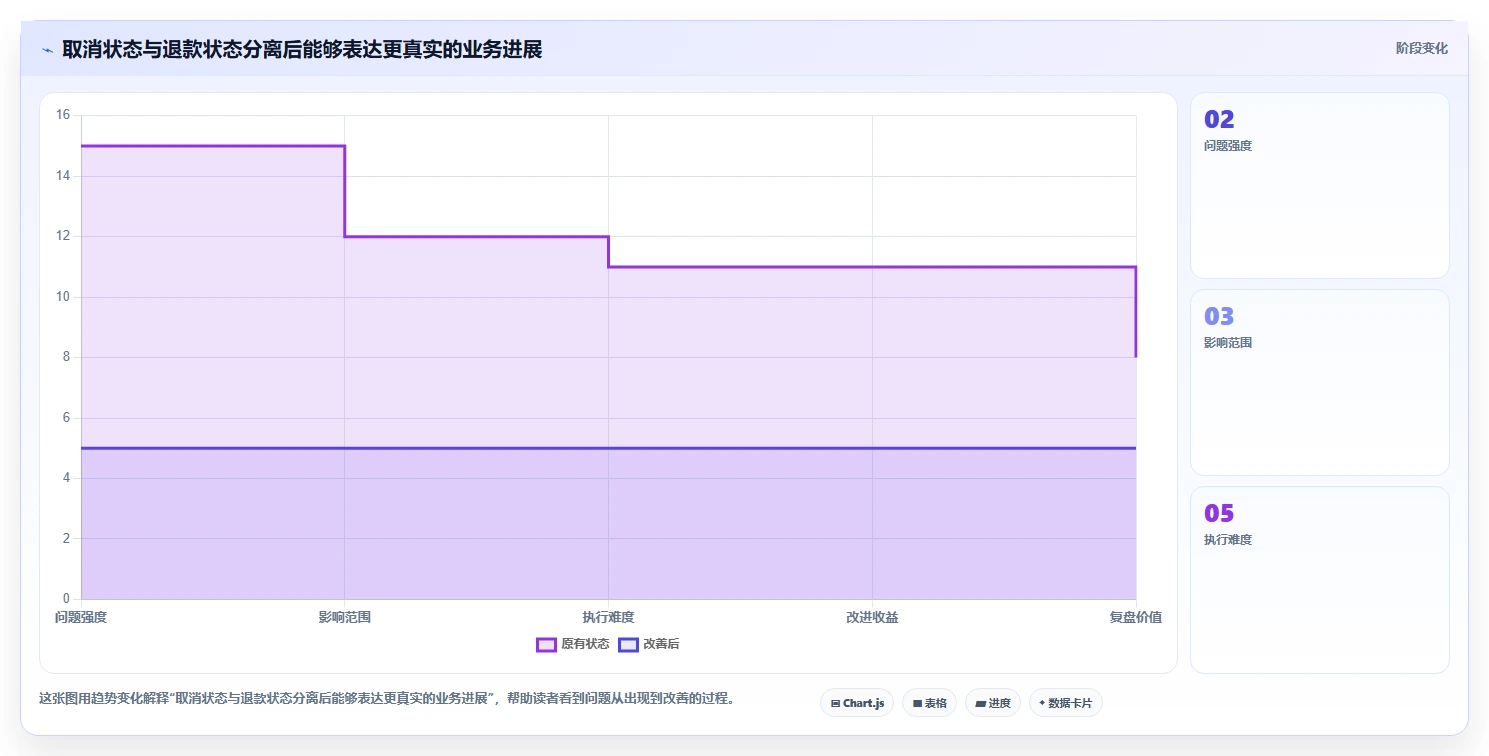Click the y-axis tick label 4
The width and height of the screenshot is (1489, 756).
point(66,478)
